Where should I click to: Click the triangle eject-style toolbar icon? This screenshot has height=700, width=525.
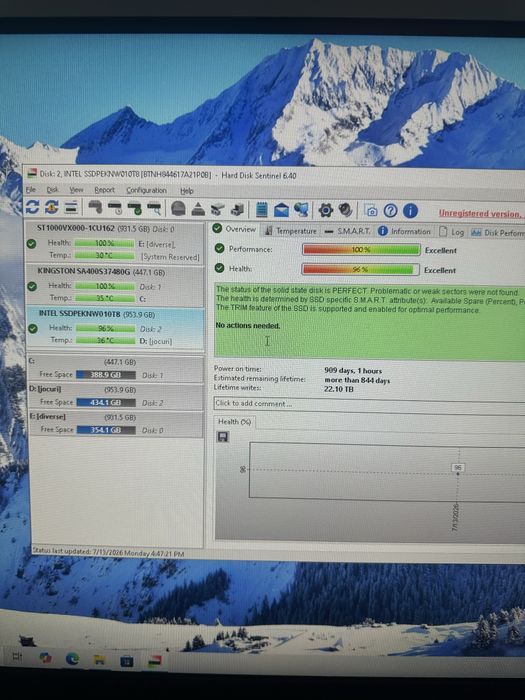click(198, 209)
